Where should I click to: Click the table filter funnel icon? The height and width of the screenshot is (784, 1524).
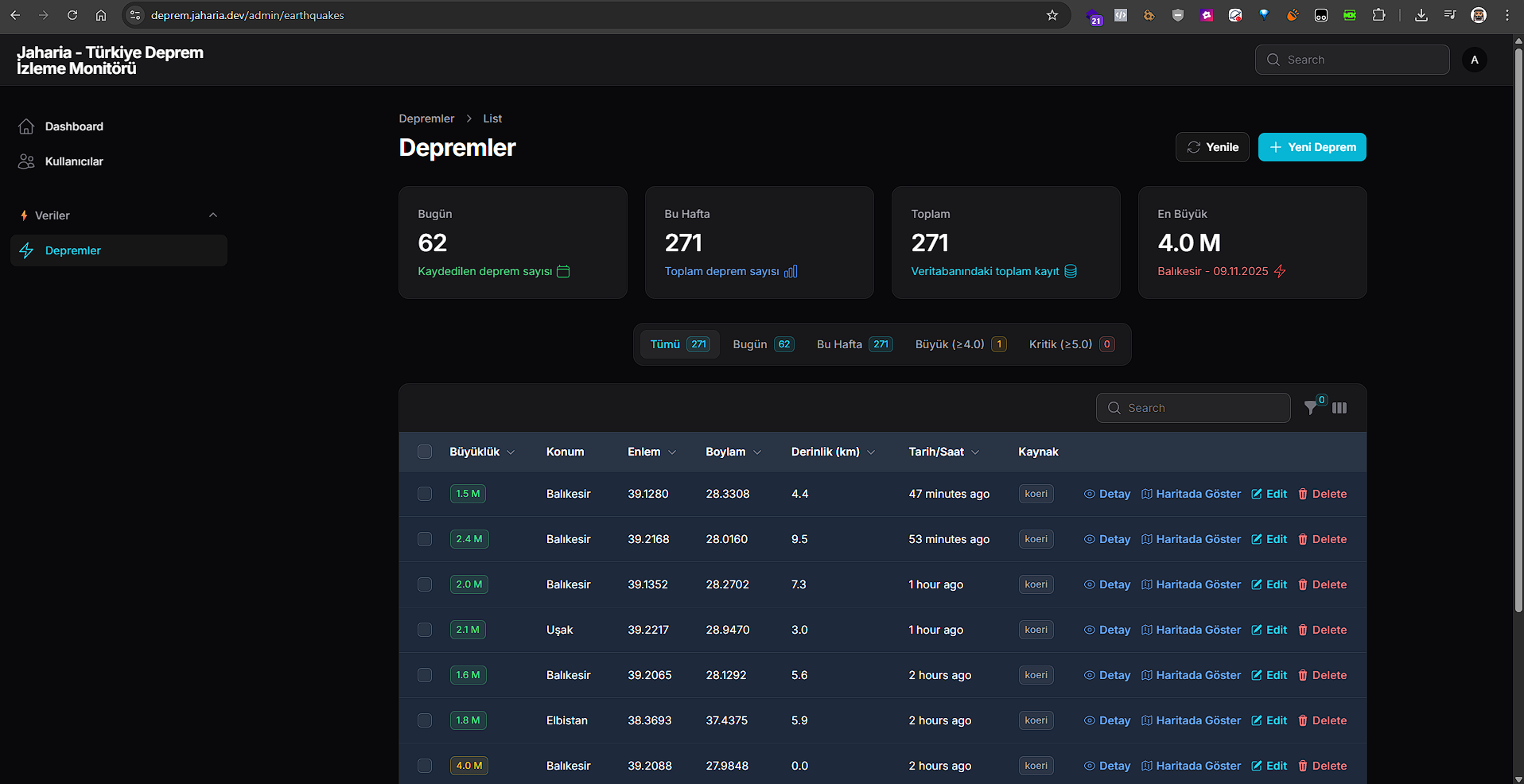point(1311,408)
